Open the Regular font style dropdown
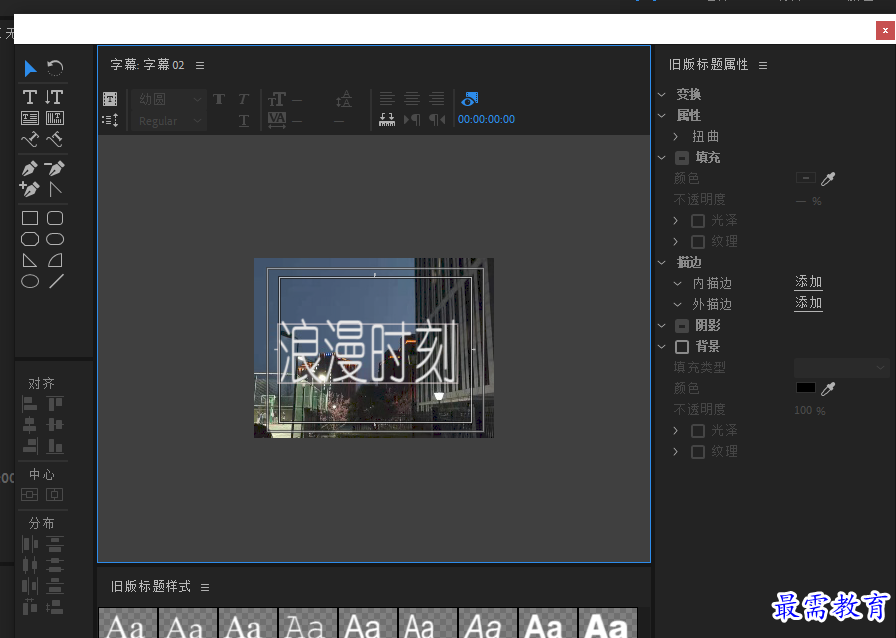 pos(169,121)
